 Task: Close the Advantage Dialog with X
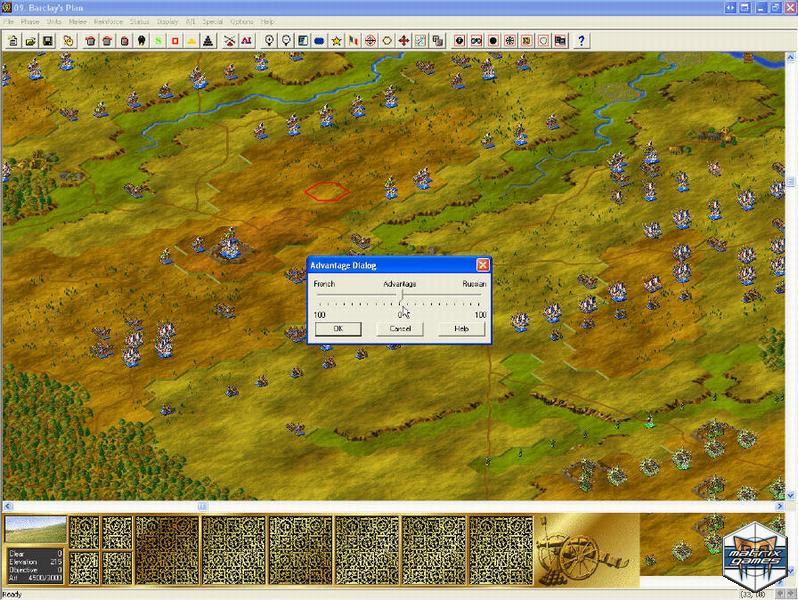point(482,265)
